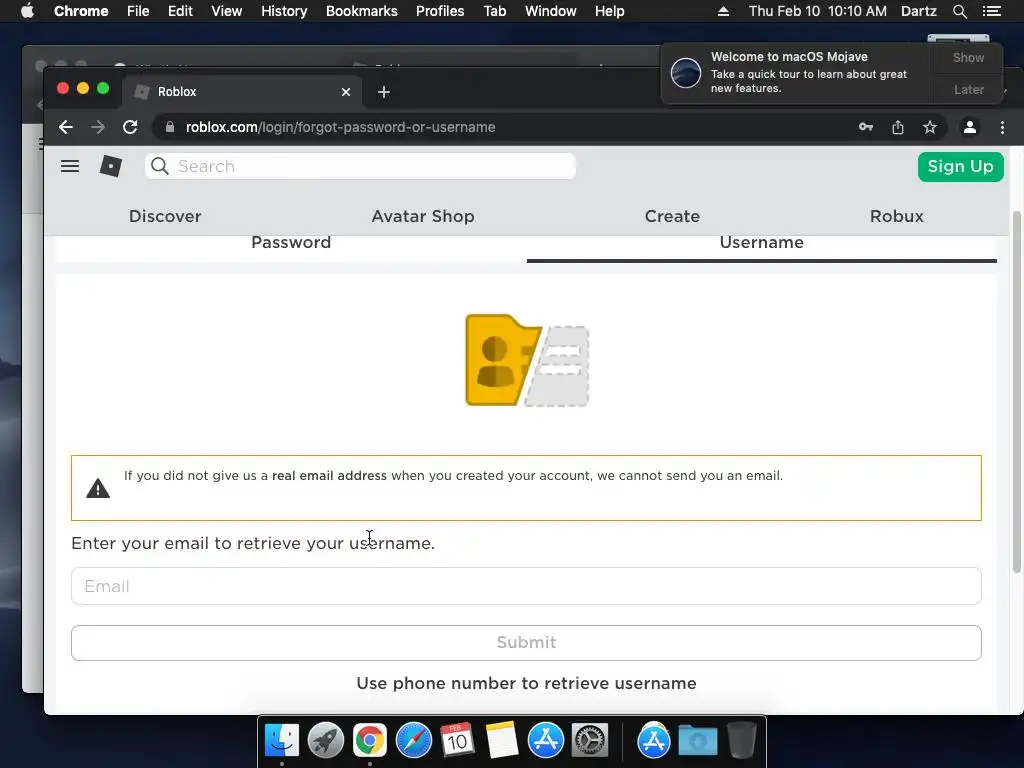This screenshot has height=768, width=1024.
Task: Open Notes from the Dock
Action: click(502, 741)
